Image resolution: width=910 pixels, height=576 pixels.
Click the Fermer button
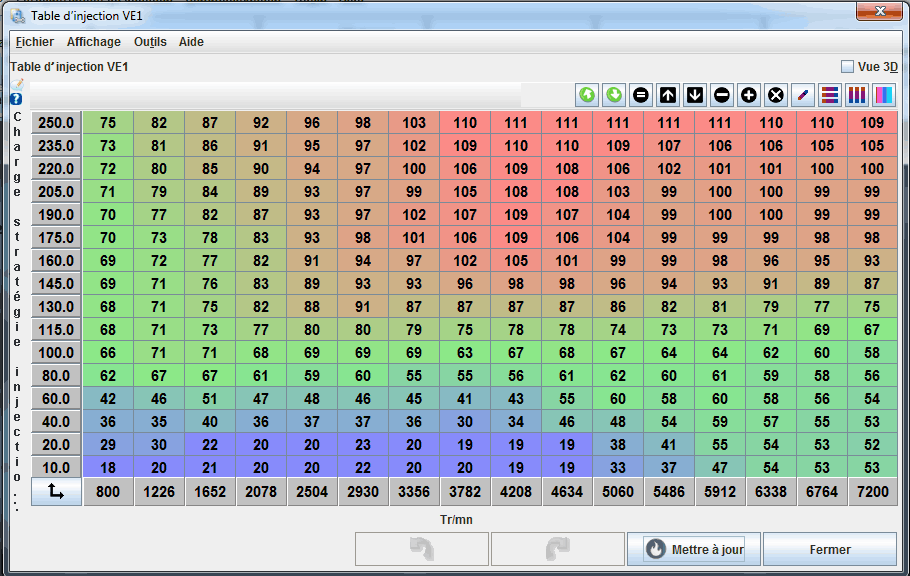(x=830, y=549)
